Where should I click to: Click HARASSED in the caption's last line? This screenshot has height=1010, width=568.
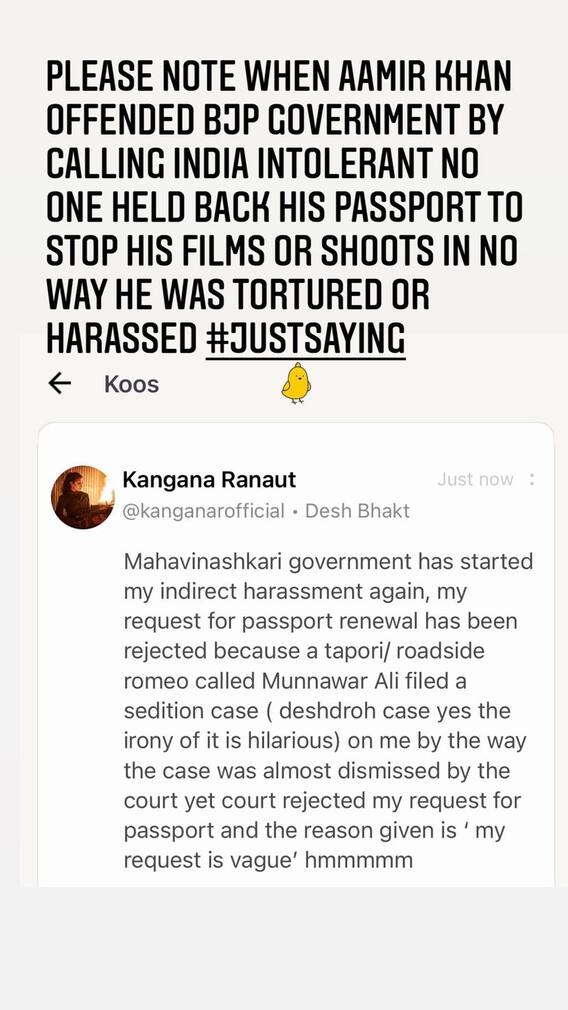(x=121, y=338)
